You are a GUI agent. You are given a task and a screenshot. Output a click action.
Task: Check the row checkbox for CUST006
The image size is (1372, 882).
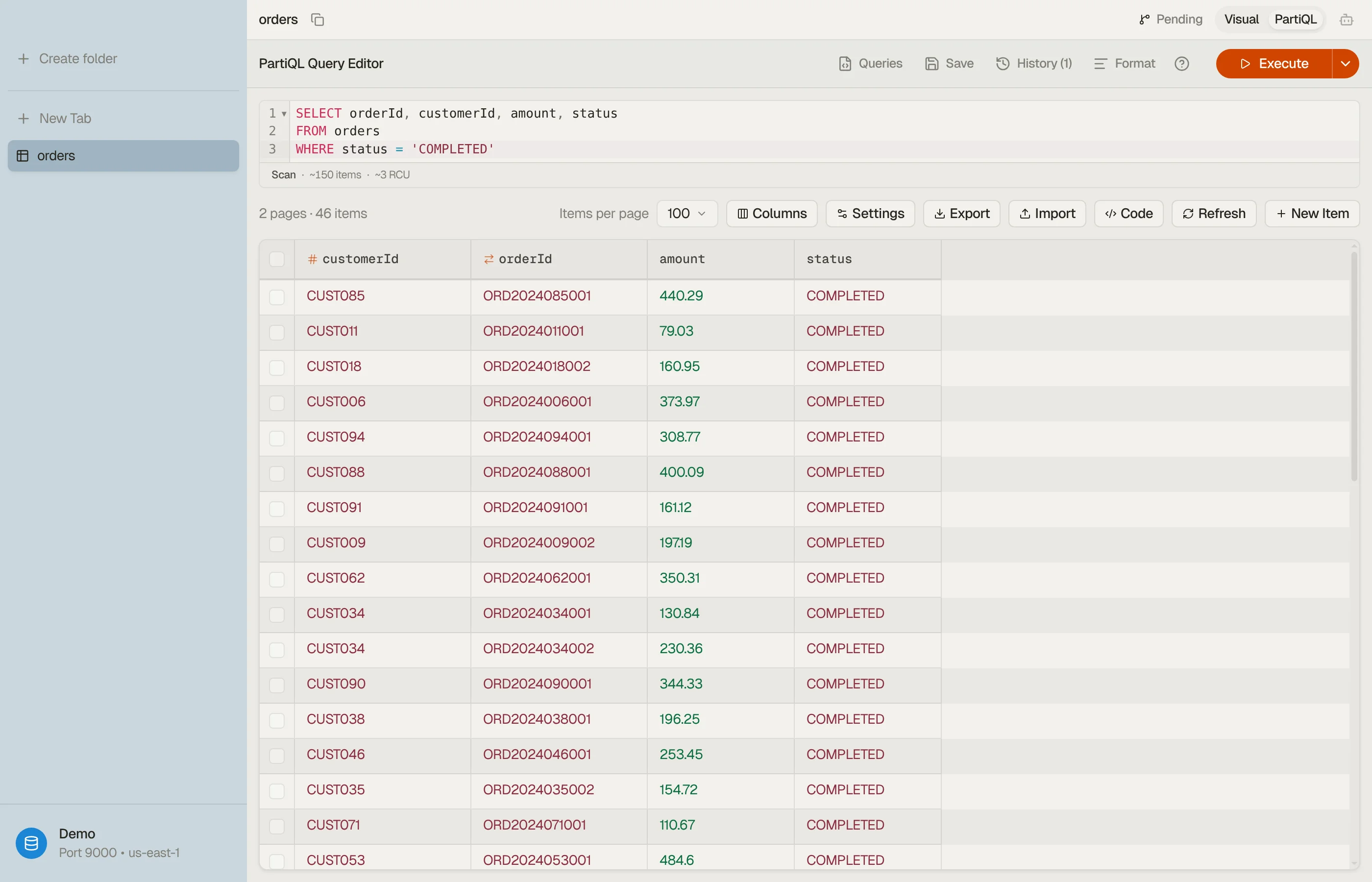(276, 403)
